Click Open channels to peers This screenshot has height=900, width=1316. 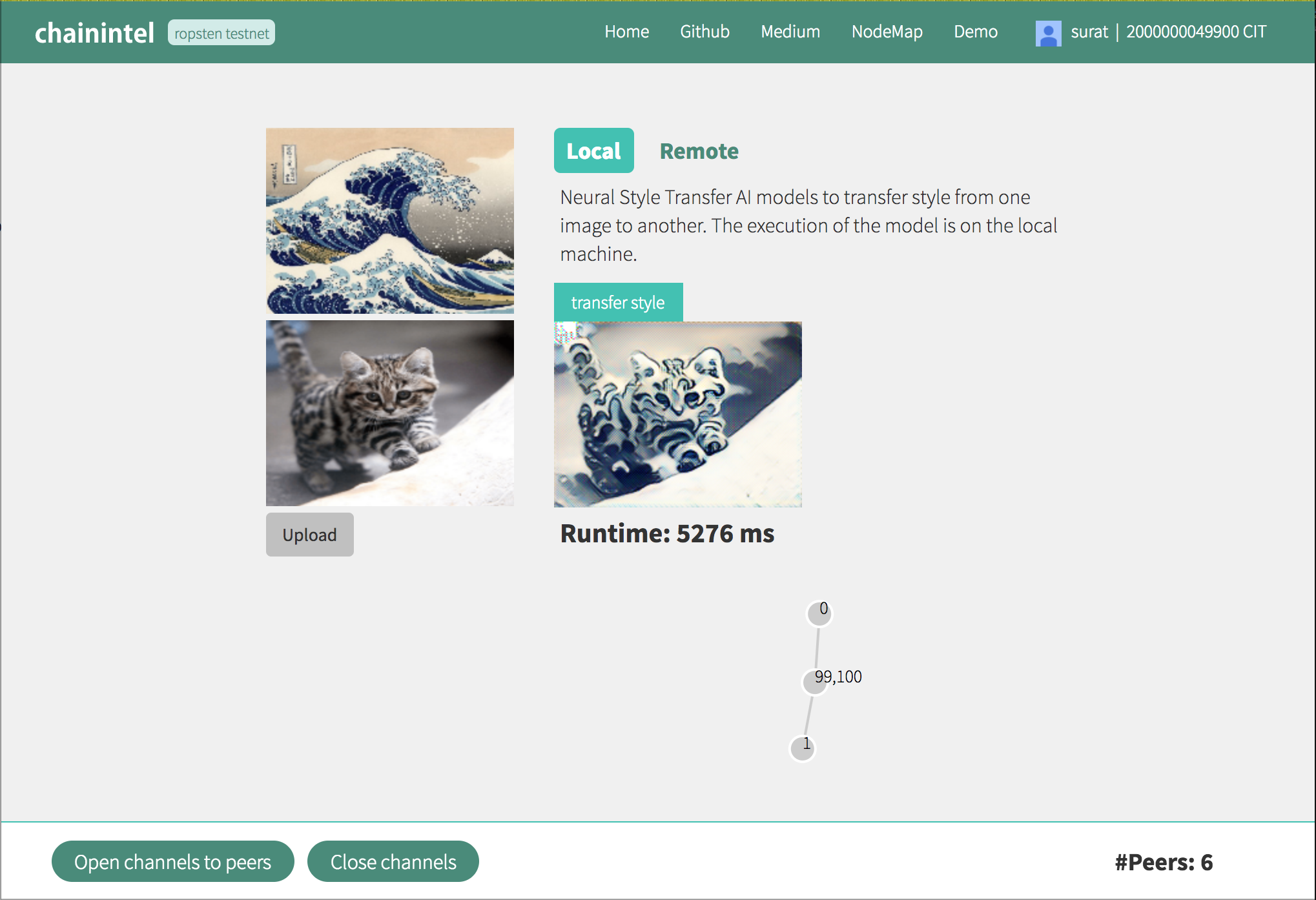click(x=172, y=861)
